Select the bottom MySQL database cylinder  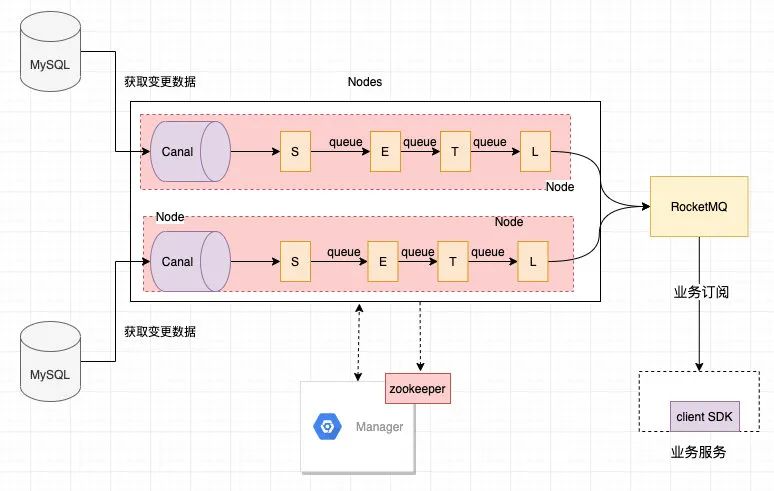pyautogui.click(x=50, y=362)
